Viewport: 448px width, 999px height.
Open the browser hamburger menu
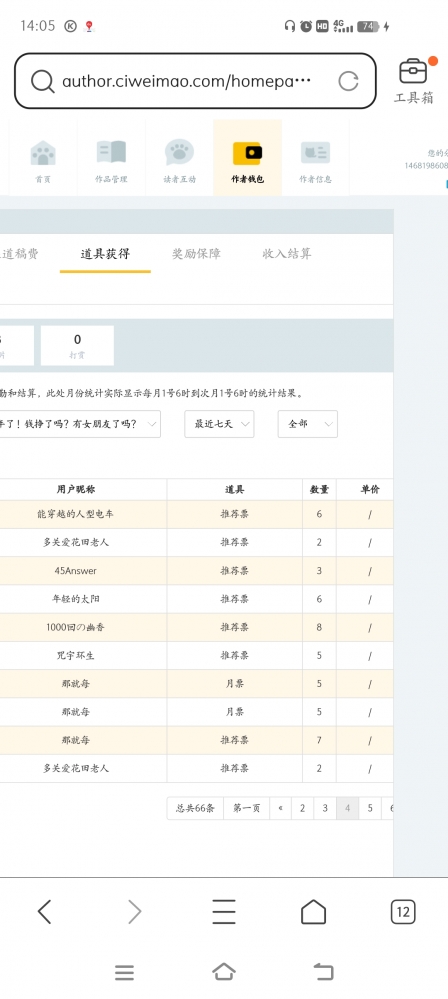pos(224,912)
